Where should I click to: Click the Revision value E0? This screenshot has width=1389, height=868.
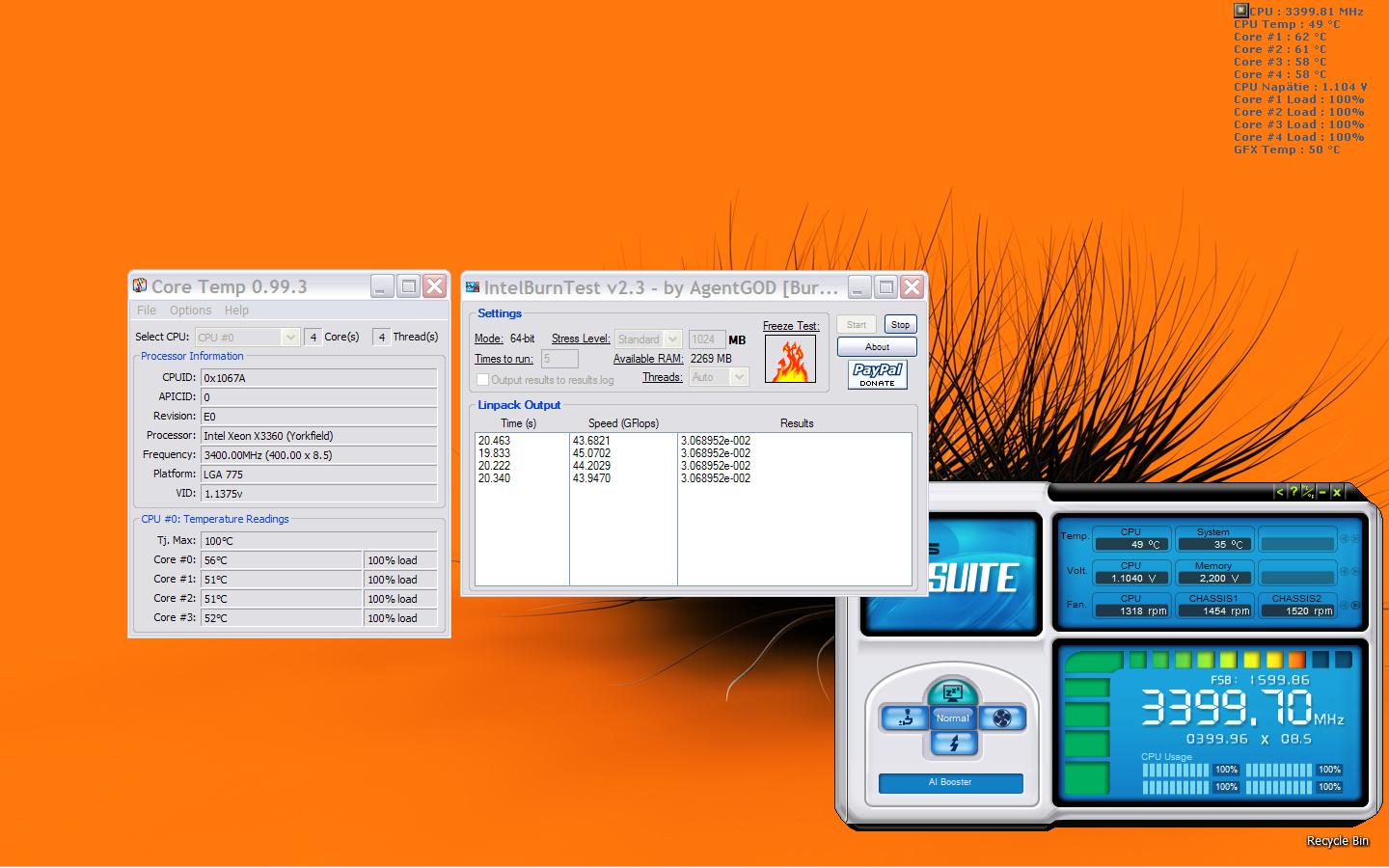click(x=318, y=417)
